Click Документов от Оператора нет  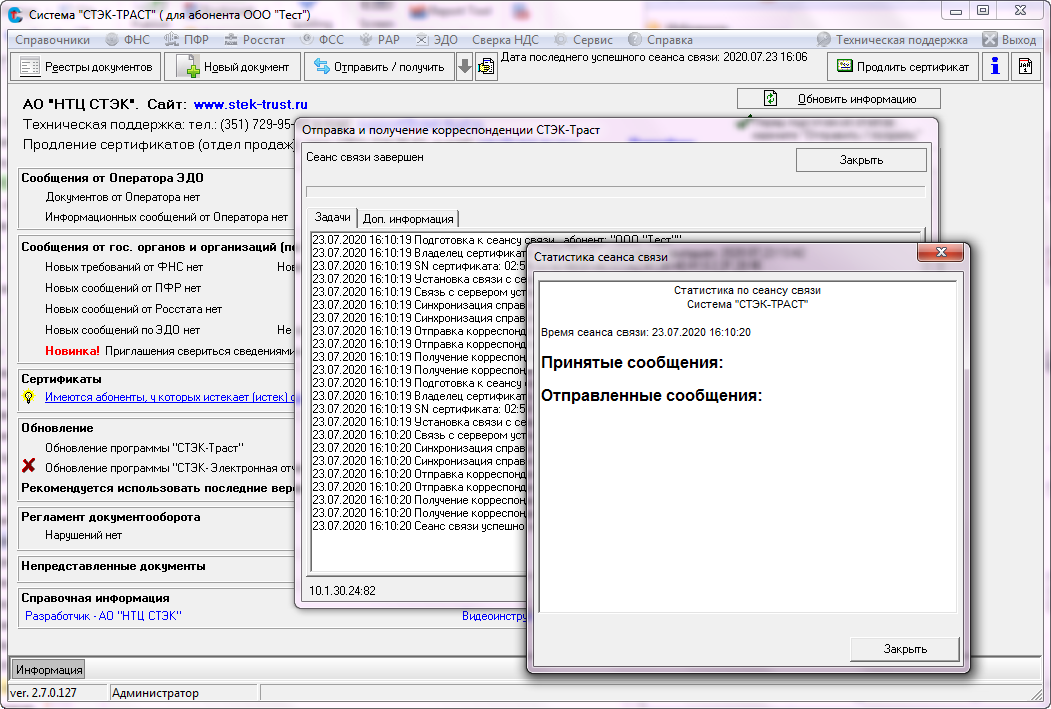click(123, 197)
